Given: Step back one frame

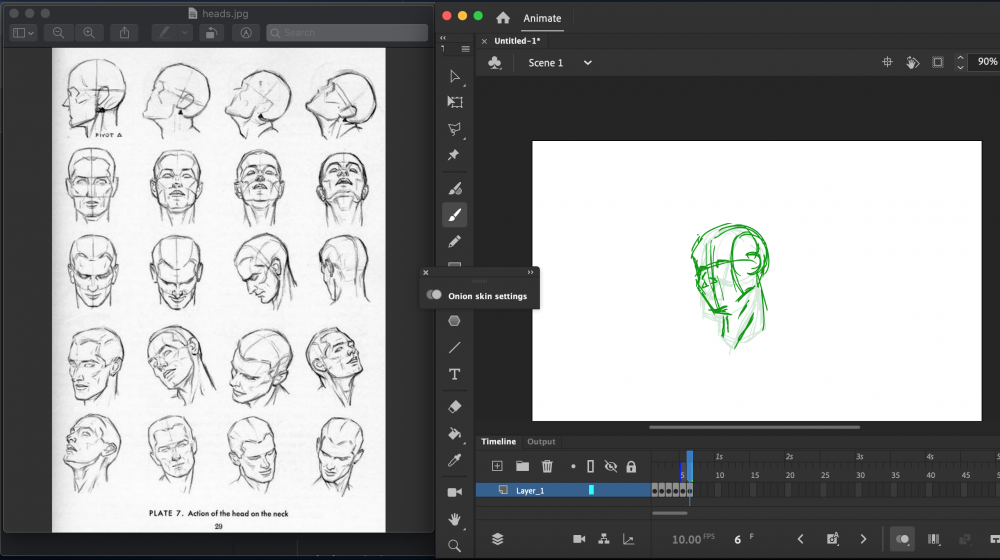Looking at the screenshot, I should [800, 539].
